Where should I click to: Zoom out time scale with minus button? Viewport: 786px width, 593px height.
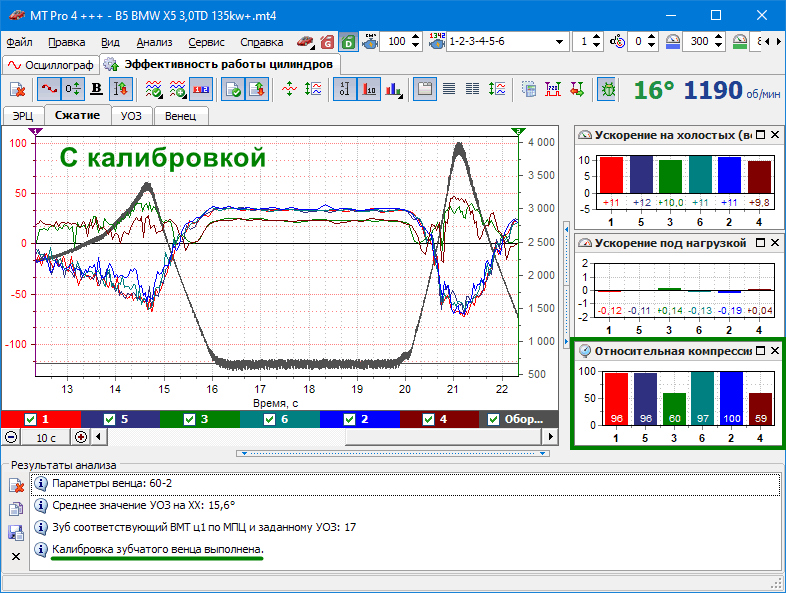click(11, 437)
